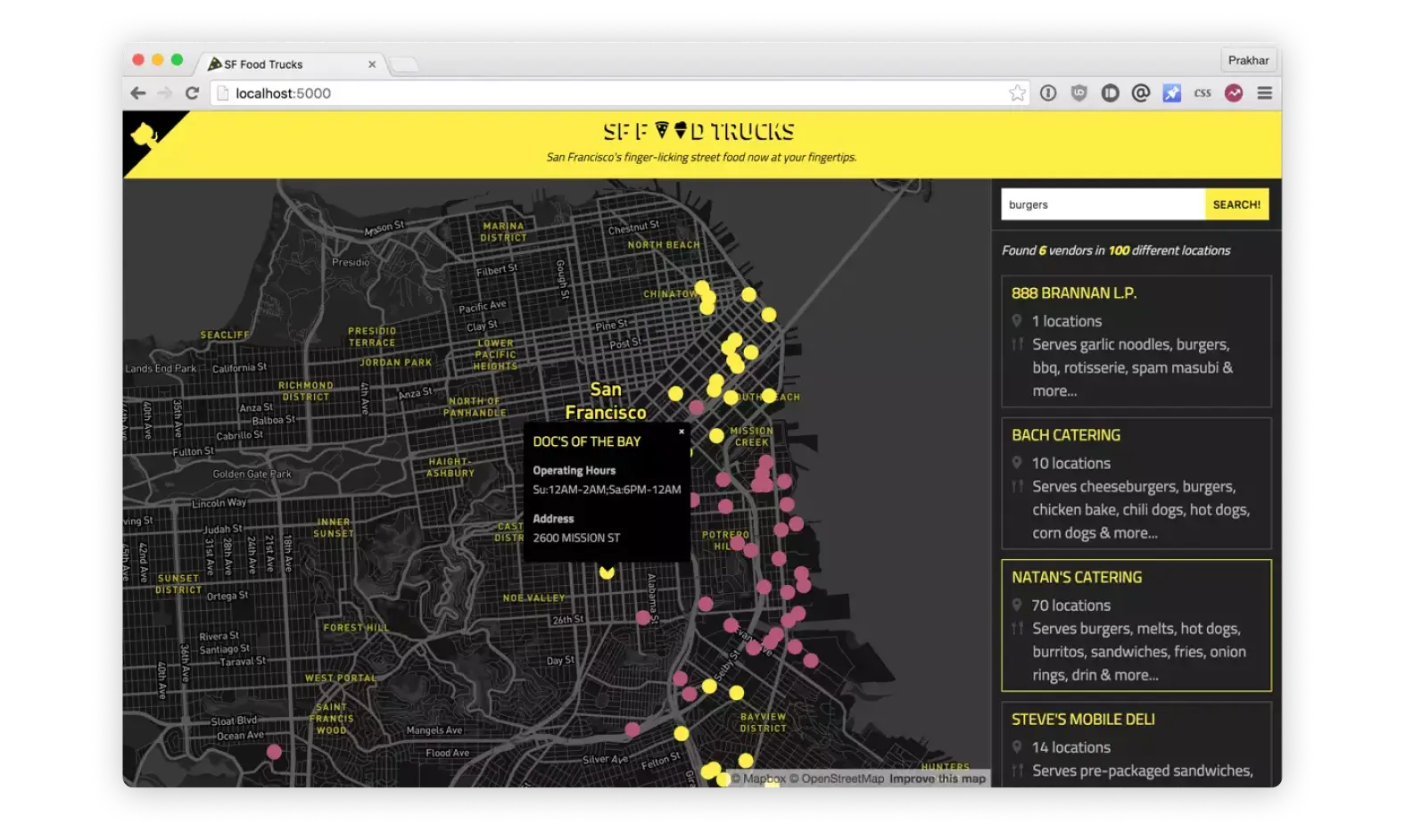Click the localhost:5000 address bar
Screen dimensions: 1405x840
607,93
